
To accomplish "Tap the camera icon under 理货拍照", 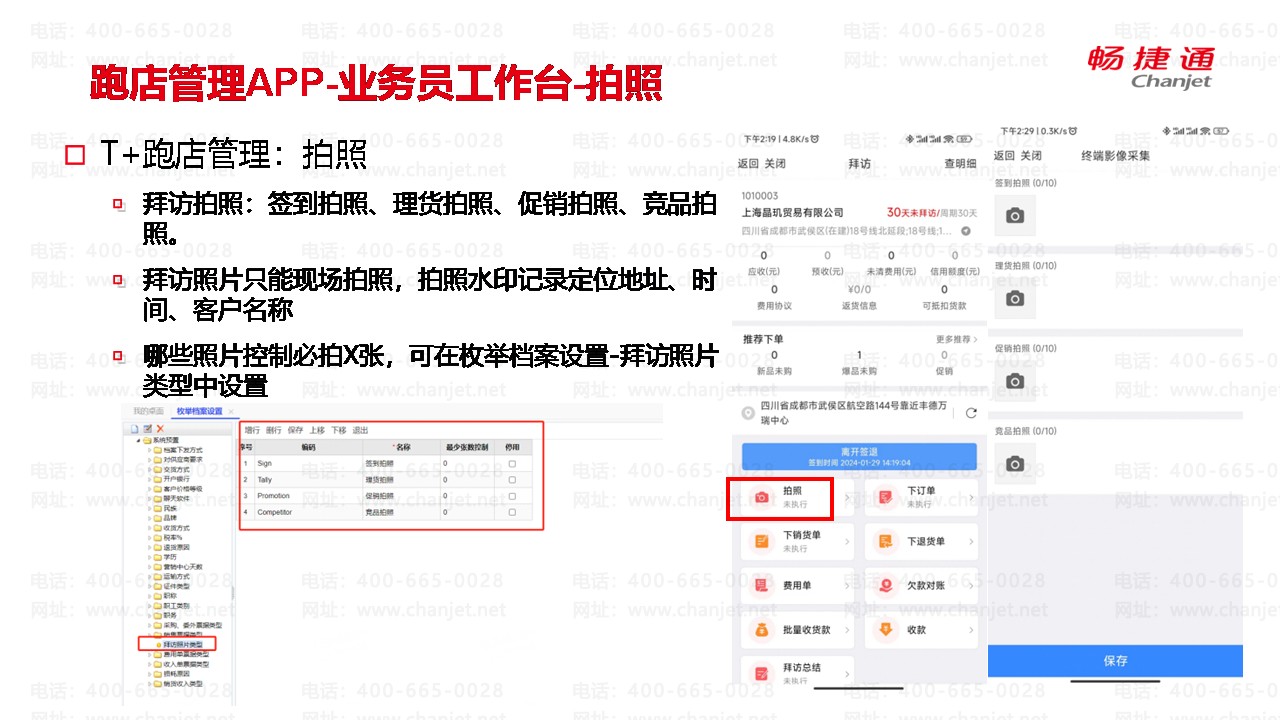I will 1014,299.
